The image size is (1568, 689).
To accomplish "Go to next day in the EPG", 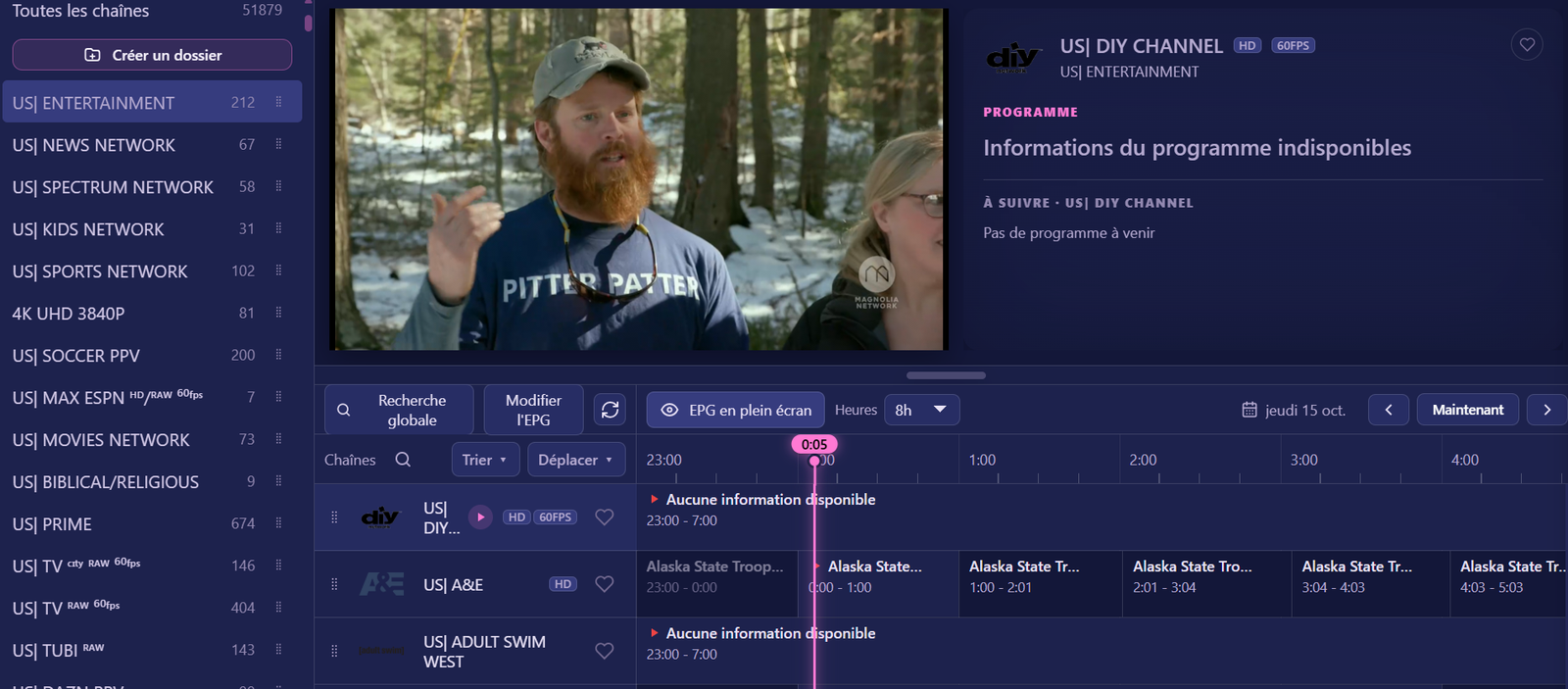I will click(x=1547, y=410).
